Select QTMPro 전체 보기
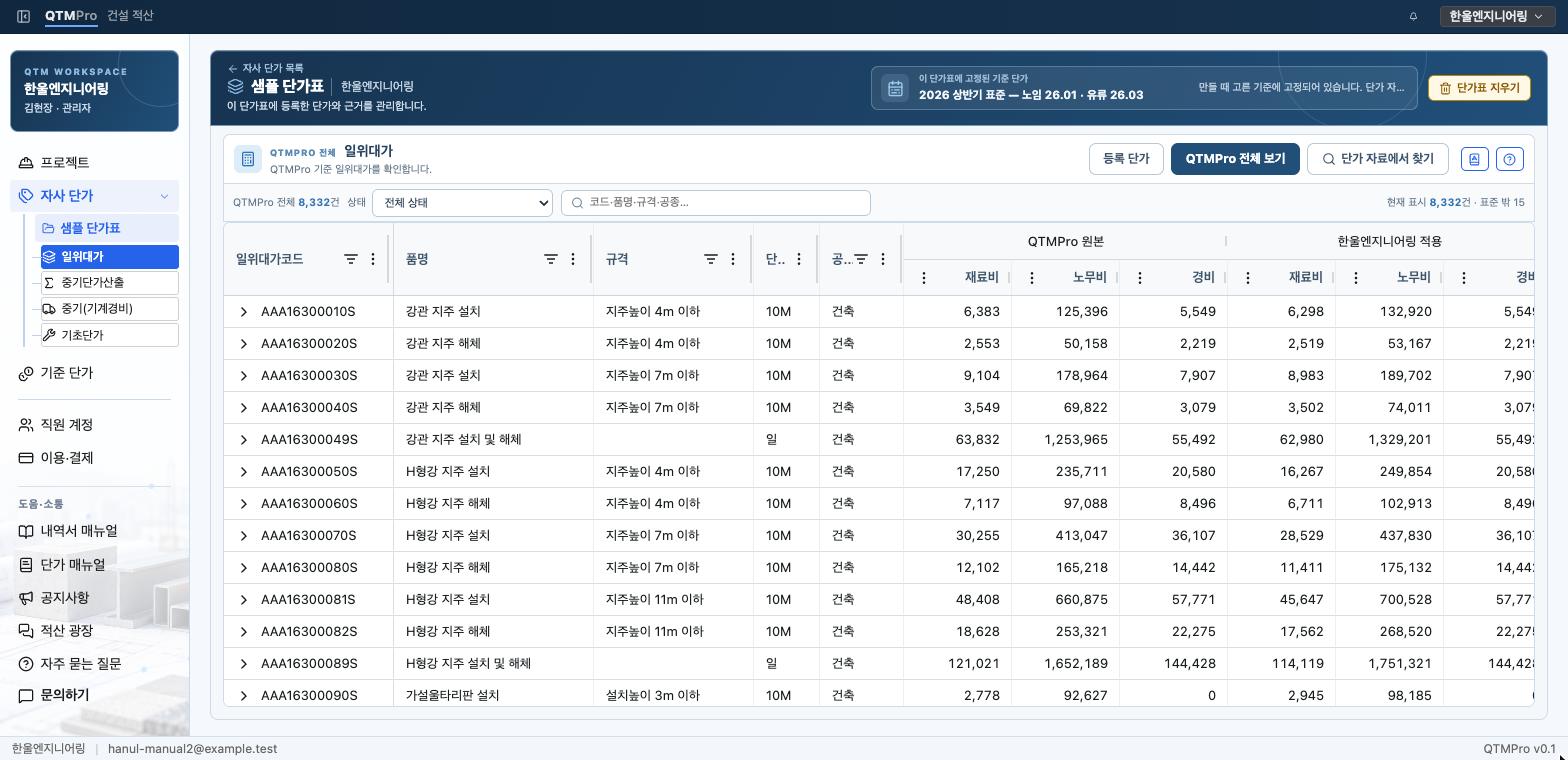 (x=1235, y=159)
